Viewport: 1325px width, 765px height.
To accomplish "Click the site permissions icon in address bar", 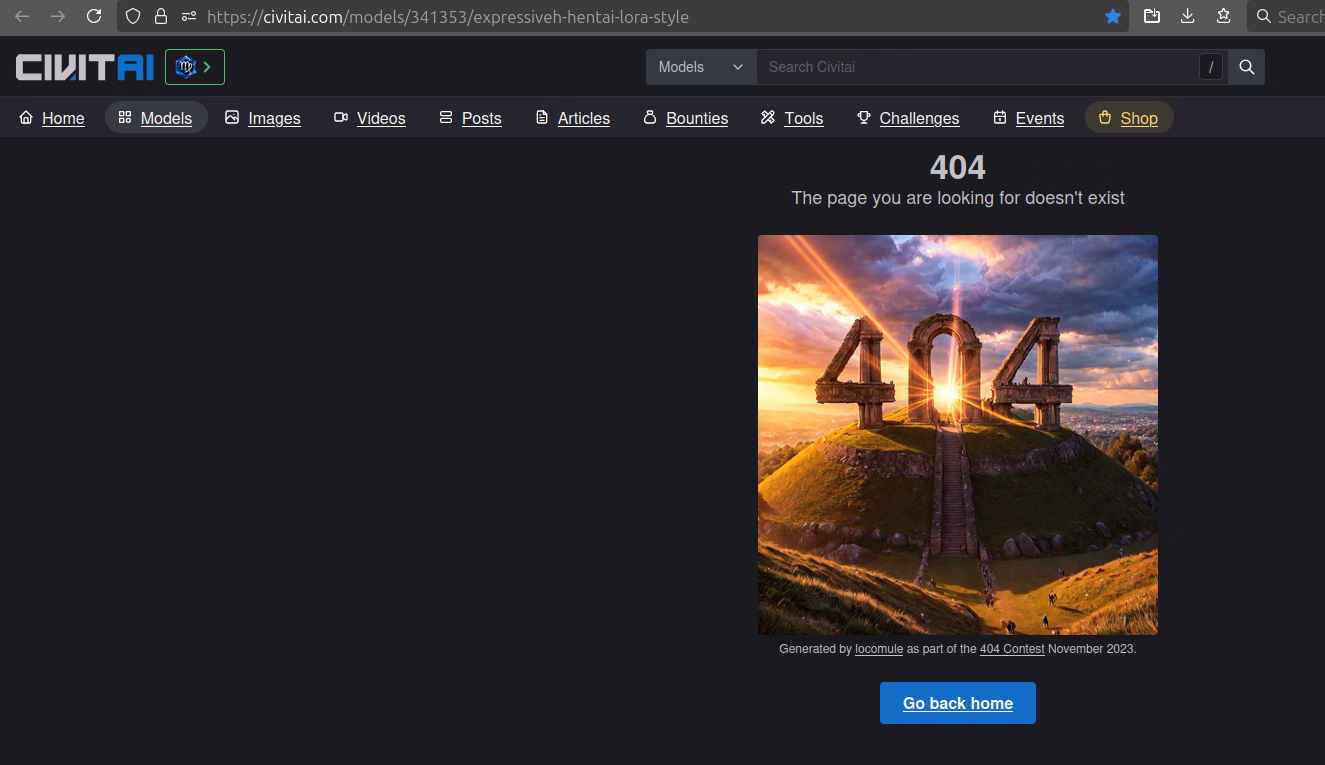I will [x=189, y=16].
